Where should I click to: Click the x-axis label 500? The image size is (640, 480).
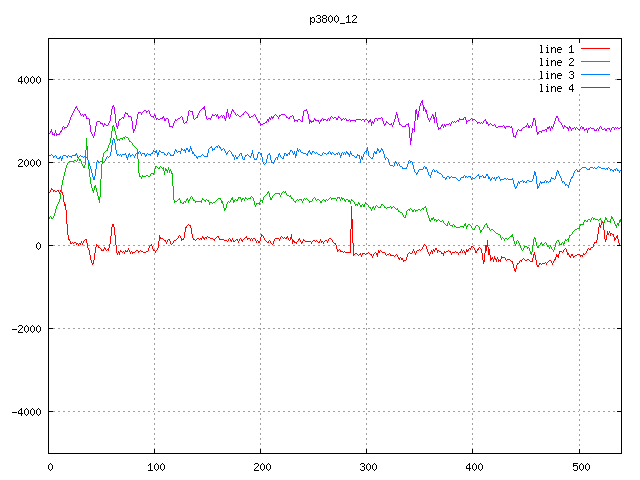pyautogui.click(x=581, y=467)
